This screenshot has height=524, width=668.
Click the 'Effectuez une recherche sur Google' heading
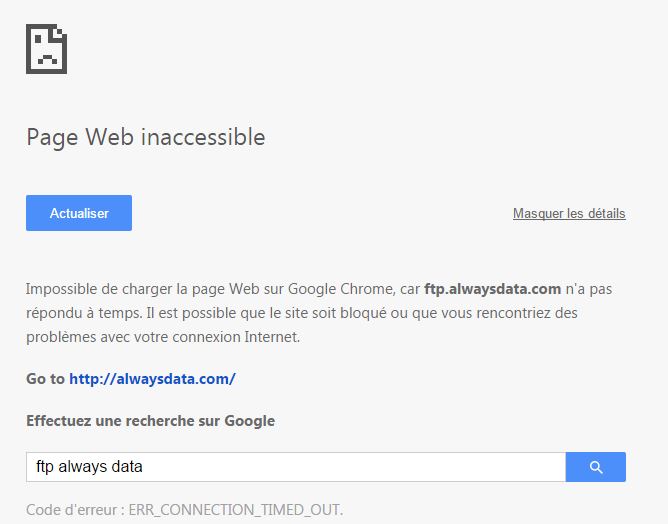150,421
